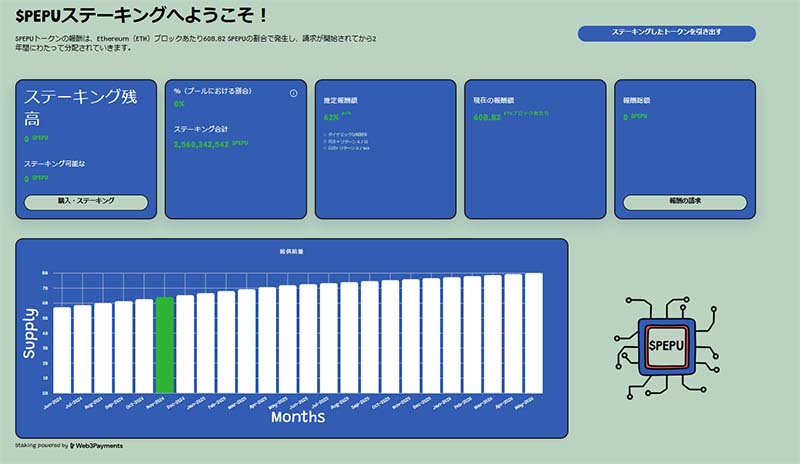Select the Jun-2024 supply bar
The width and height of the screenshot is (800, 464).
pyautogui.click(x=62, y=350)
